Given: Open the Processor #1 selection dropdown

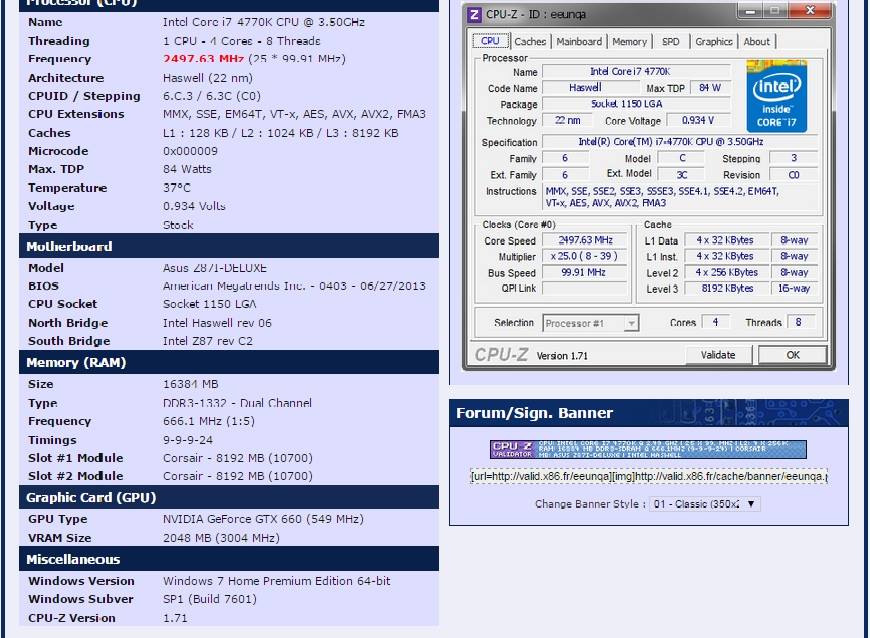Looking at the screenshot, I should coord(590,323).
